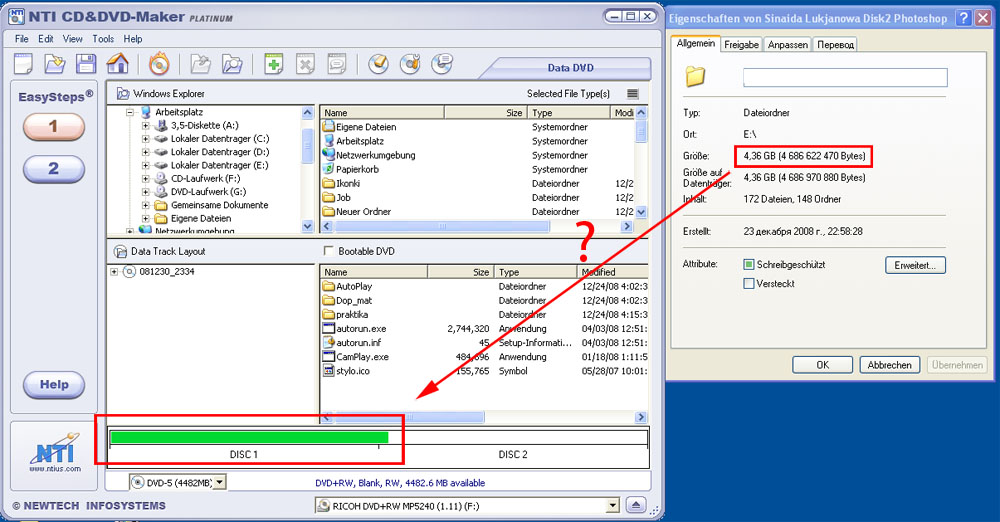1000x522 pixels.
Task: Toggle the Schreibgeschützt attribute checkbox
Action: [x=749, y=264]
